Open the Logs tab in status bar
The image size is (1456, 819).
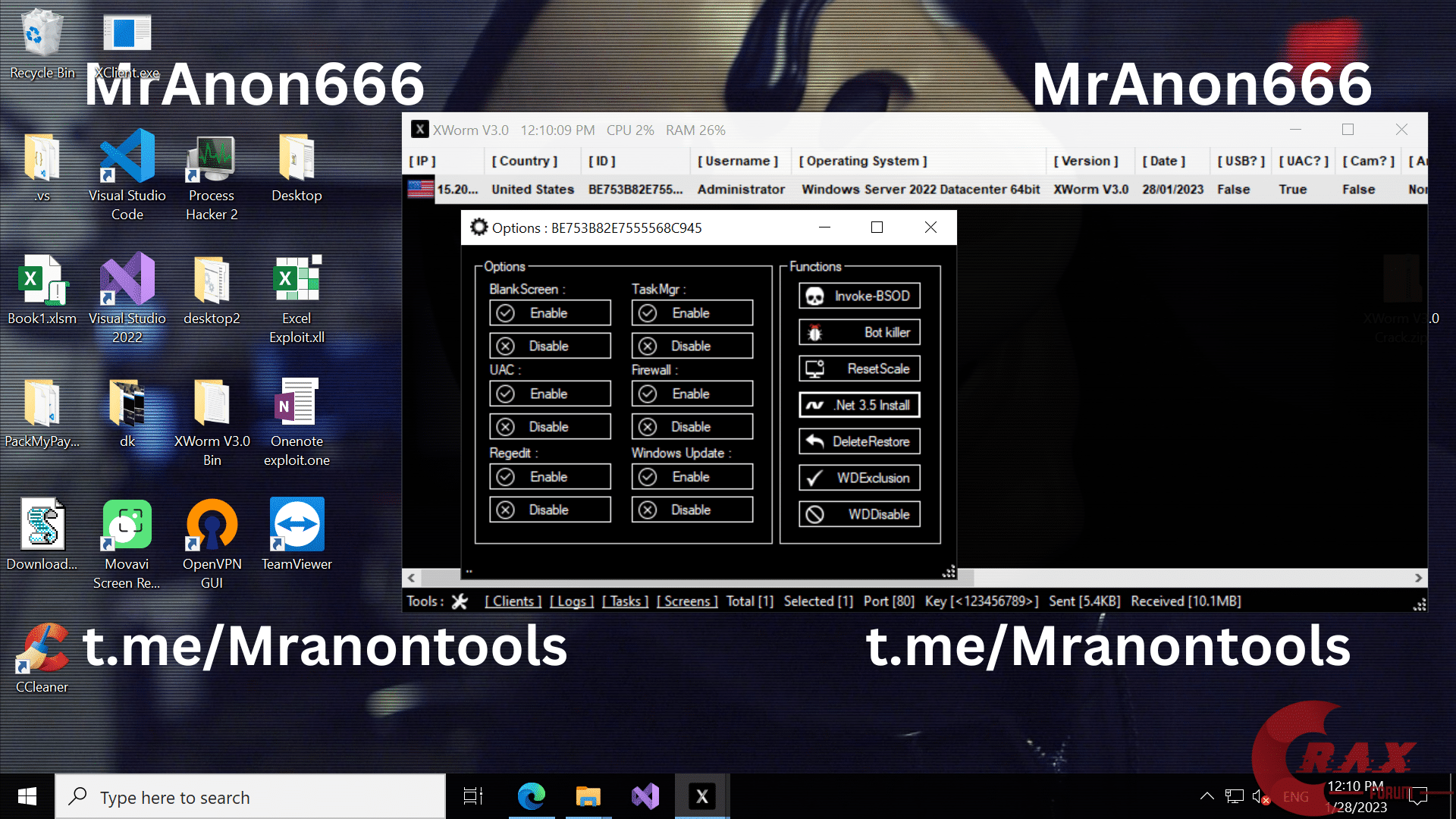[572, 601]
